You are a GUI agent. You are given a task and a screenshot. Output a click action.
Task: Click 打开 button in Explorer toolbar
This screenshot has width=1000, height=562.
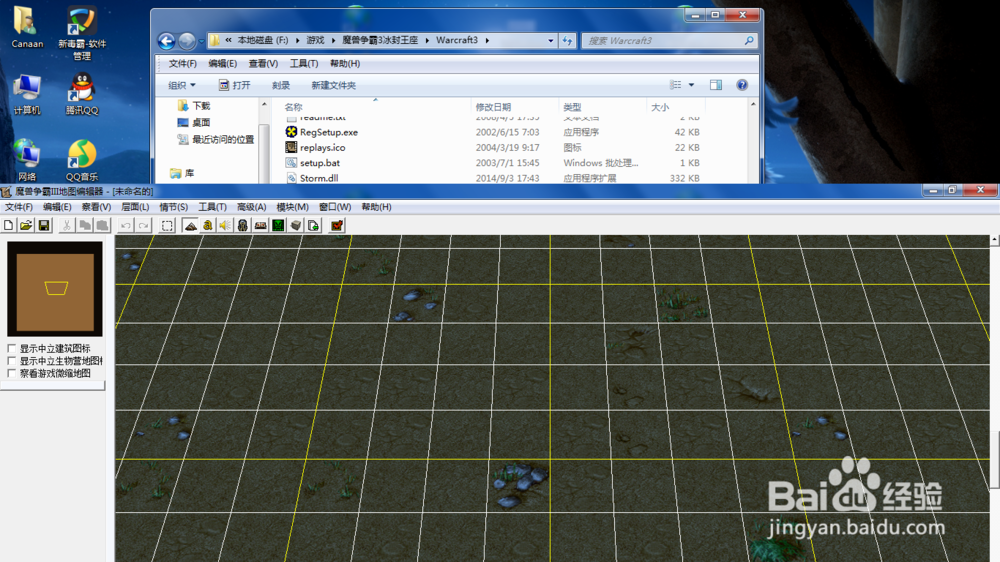[x=235, y=85]
